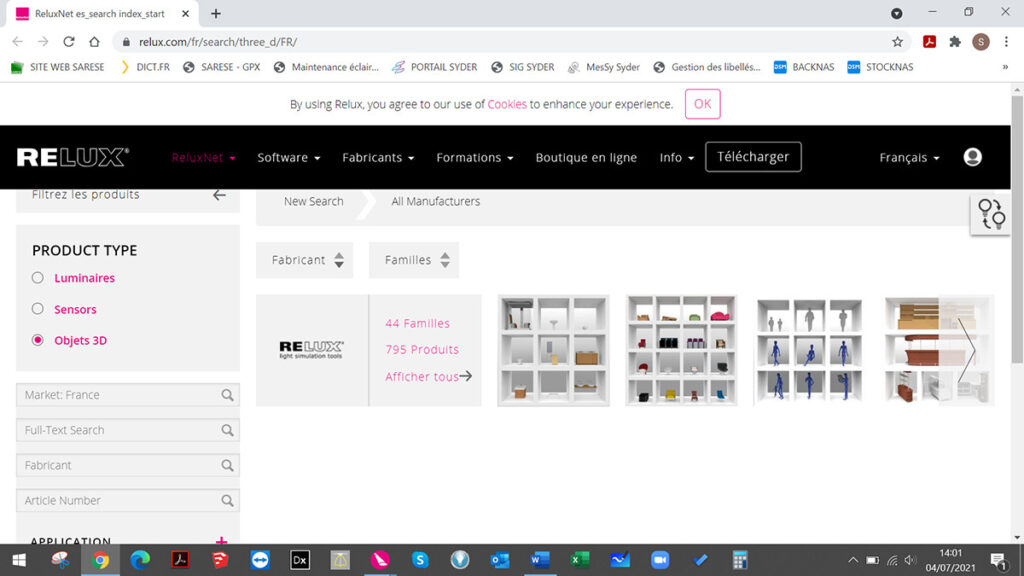Viewport: 1024px width, 576px height.
Task: Open the blue human figures thumbnail
Action: click(x=809, y=350)
